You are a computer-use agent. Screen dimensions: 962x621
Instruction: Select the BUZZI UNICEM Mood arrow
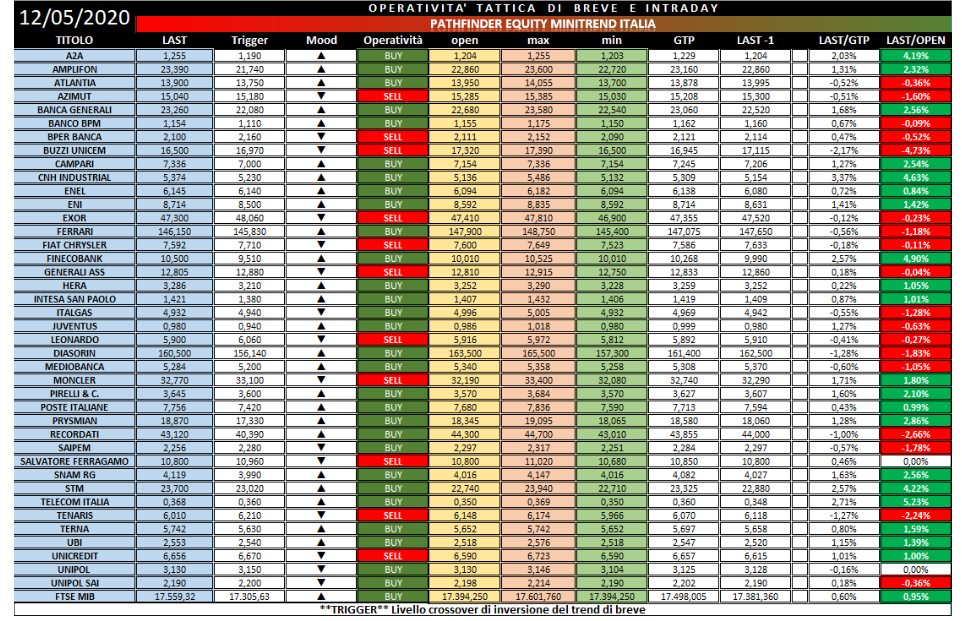[321, 150]
